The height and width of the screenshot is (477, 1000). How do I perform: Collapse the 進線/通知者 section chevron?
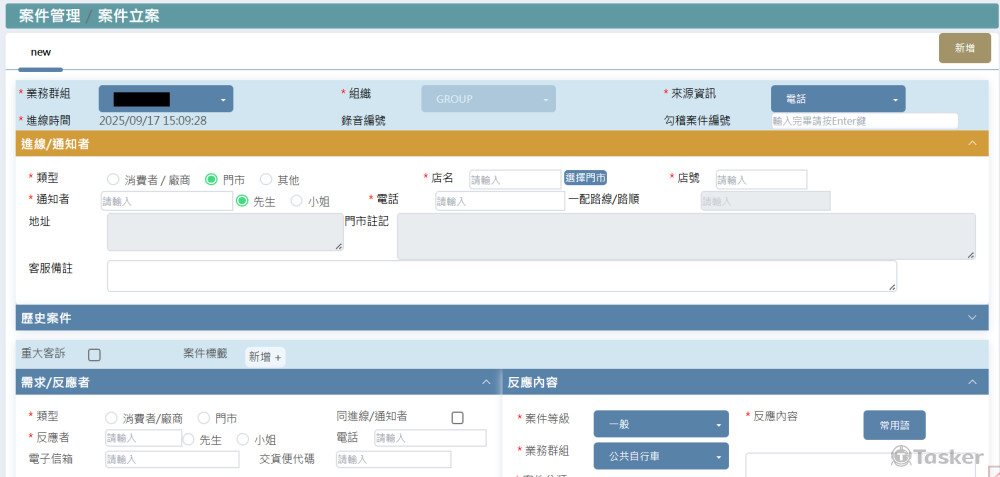pyautogui.click(x=972, y=144)
